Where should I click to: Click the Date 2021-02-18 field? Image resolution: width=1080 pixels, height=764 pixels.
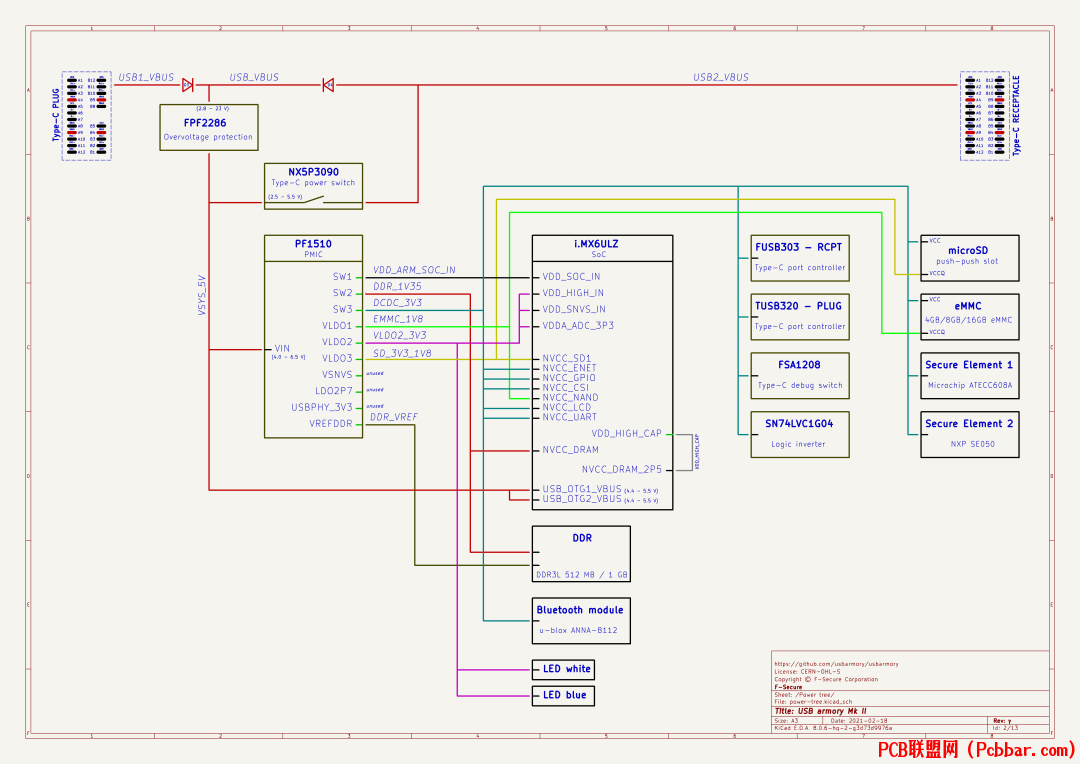(x=859, y=721)
